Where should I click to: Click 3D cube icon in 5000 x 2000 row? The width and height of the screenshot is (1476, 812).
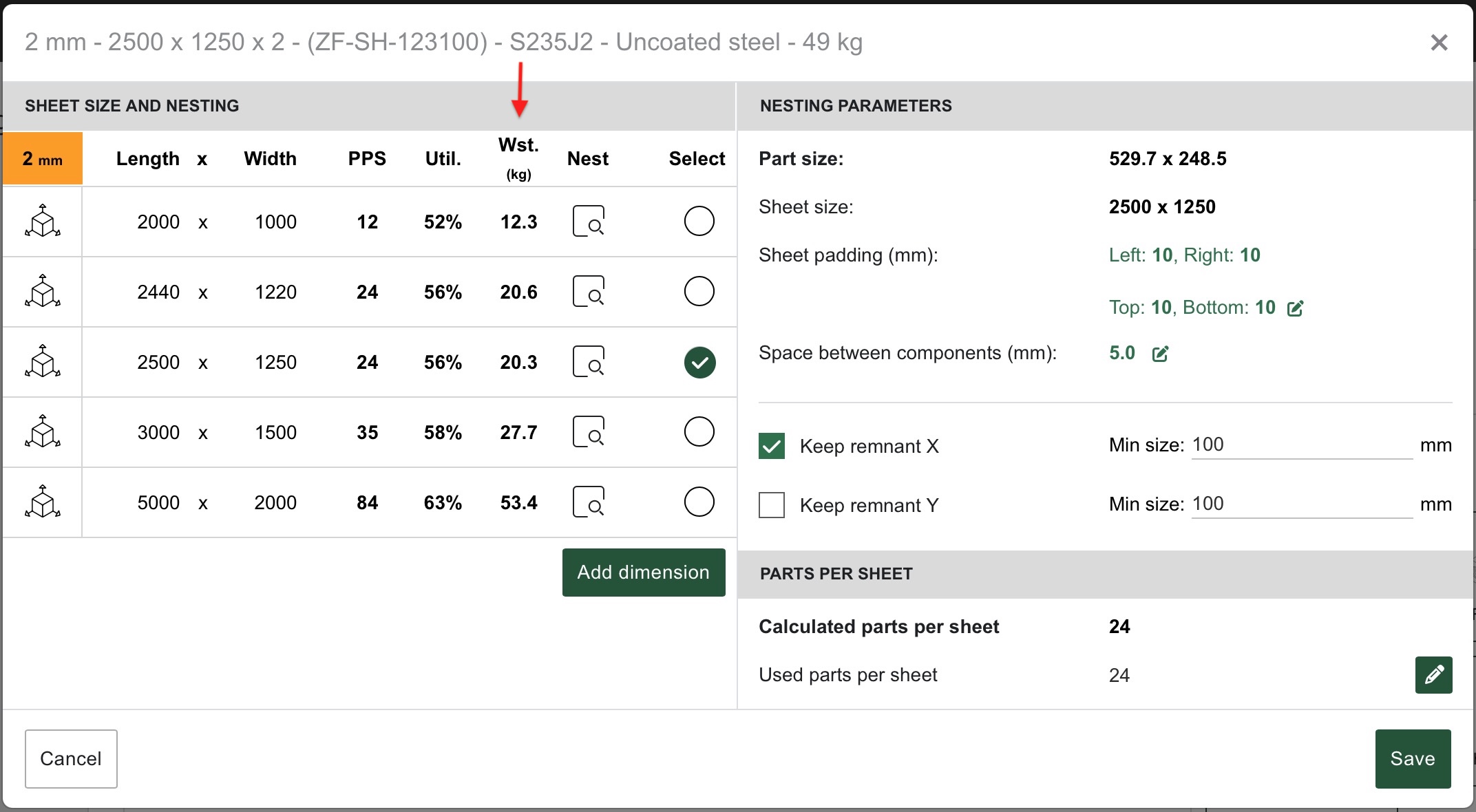[x=43, y=502]
